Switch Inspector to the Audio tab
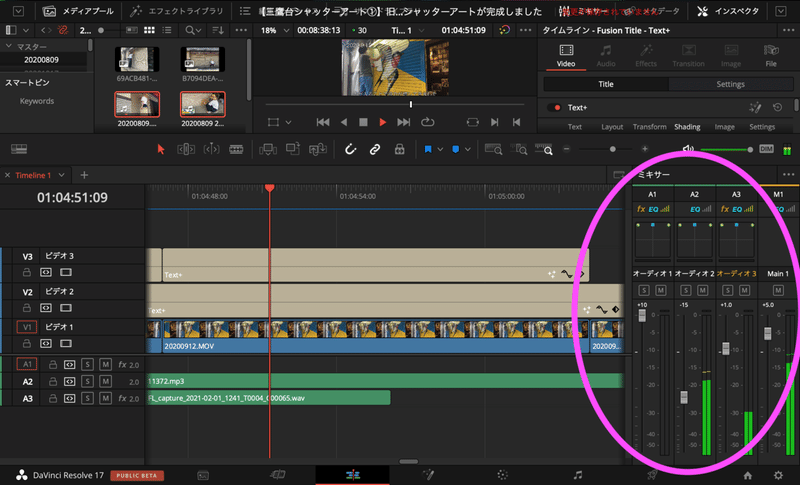Viewport: 800px width, 485px height. [x=606, y=56]
